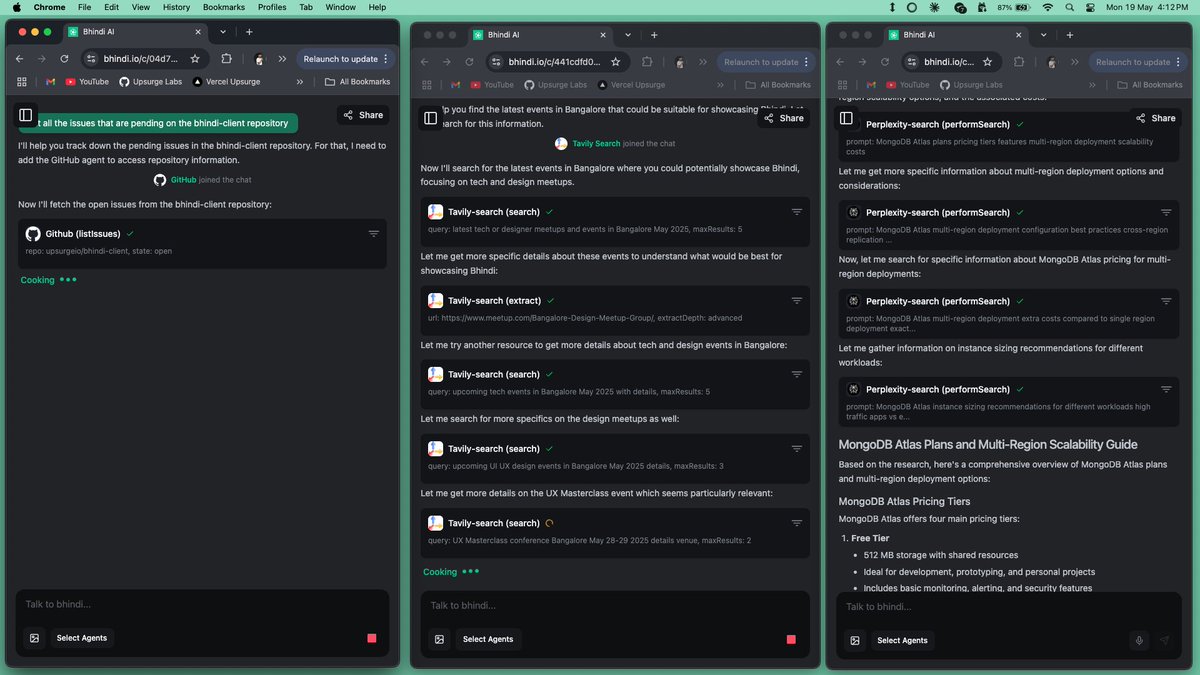The height and width of the screenshot is (675, 1200).
Task: Open the Gmail bookmark in the left window
Action: [50, 82]
